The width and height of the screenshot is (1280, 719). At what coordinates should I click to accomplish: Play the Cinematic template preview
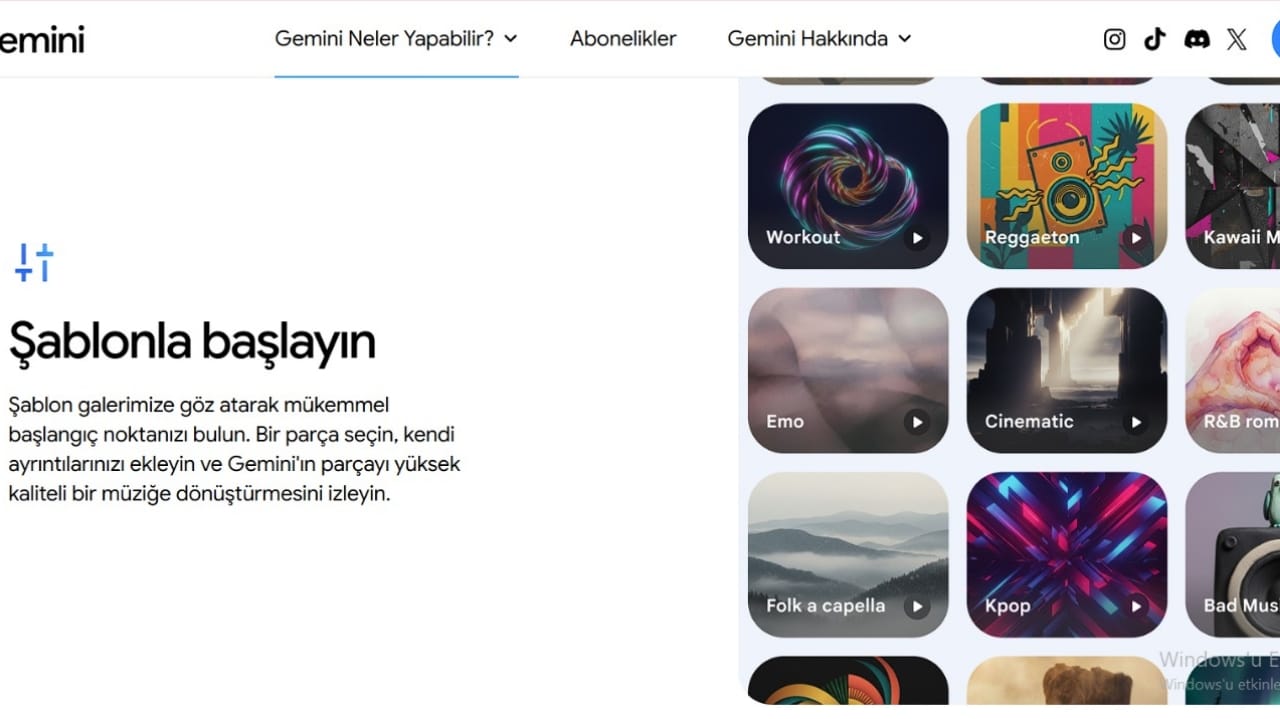(x=1135, y=422)
